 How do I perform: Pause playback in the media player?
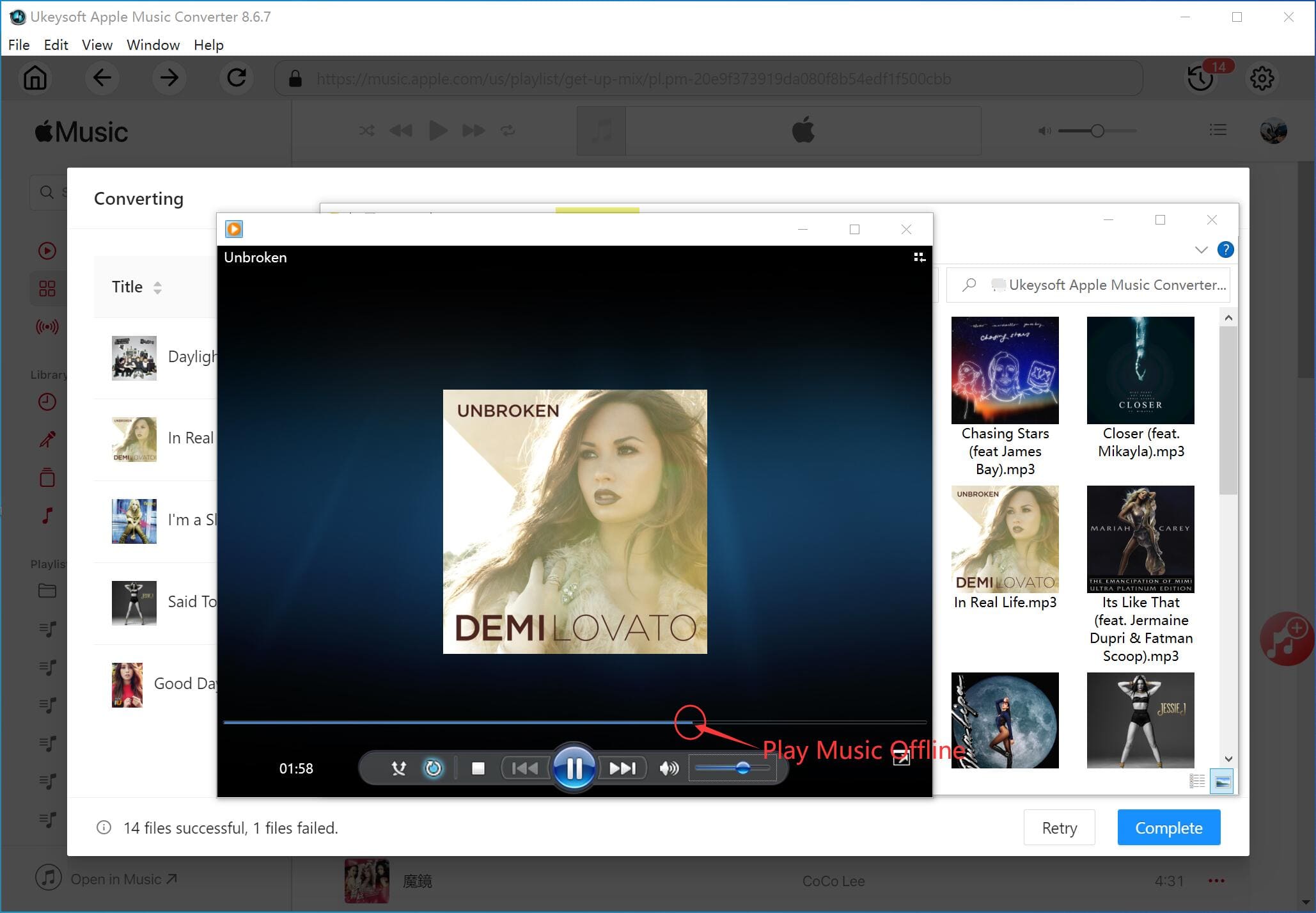pos(574,768)
